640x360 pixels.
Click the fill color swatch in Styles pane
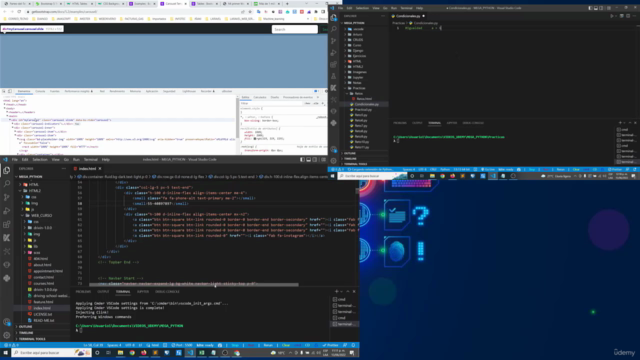coord(255,139)
